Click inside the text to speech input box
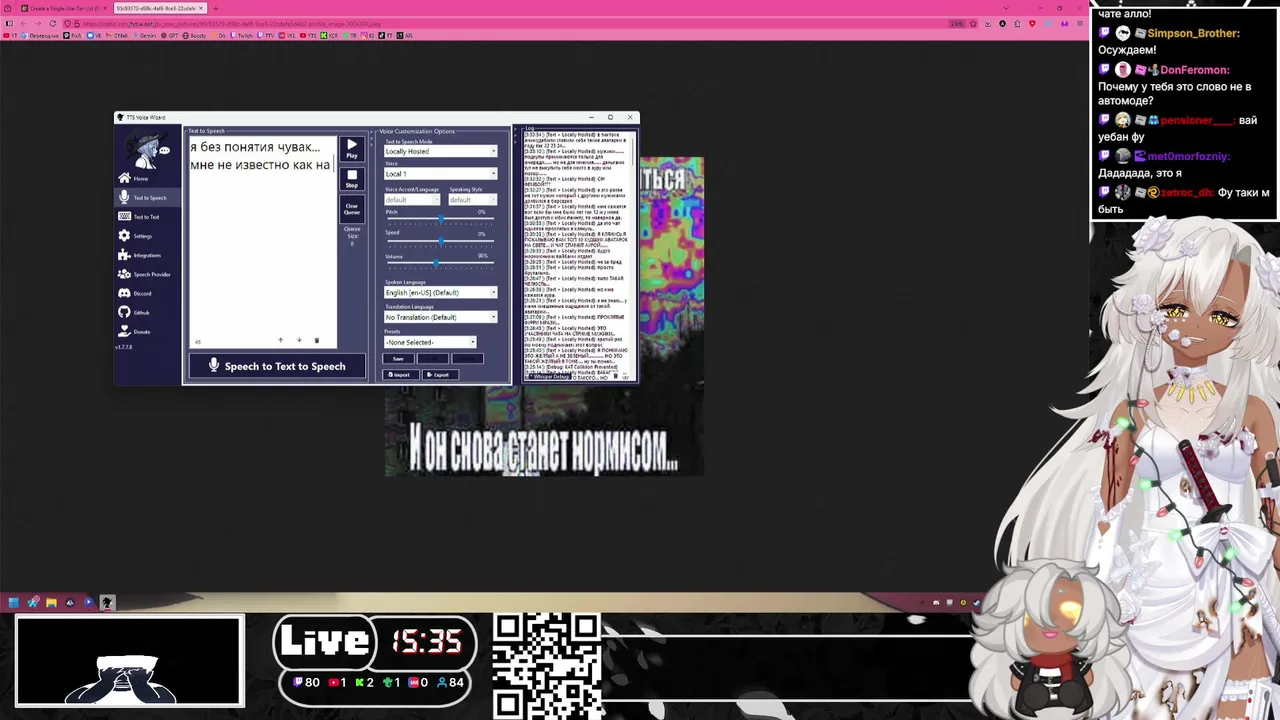Image resolution: width=1280 pixels, height=720 pixels. (262, 240)
